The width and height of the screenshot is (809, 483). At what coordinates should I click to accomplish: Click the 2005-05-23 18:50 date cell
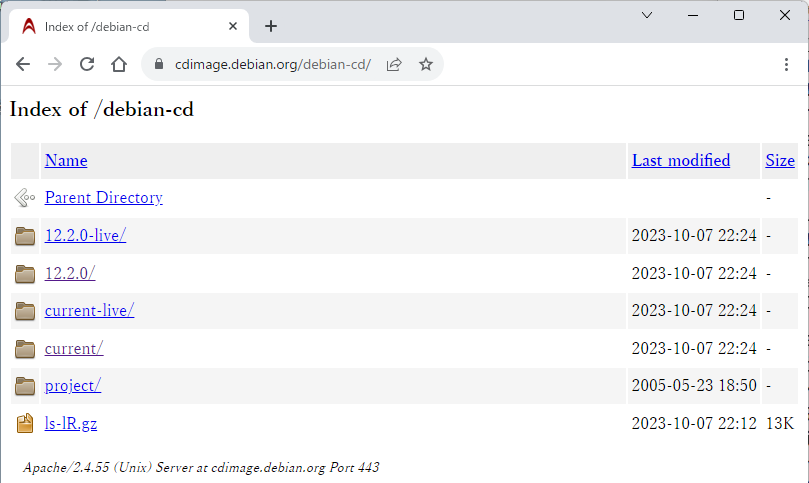(694, 385)
